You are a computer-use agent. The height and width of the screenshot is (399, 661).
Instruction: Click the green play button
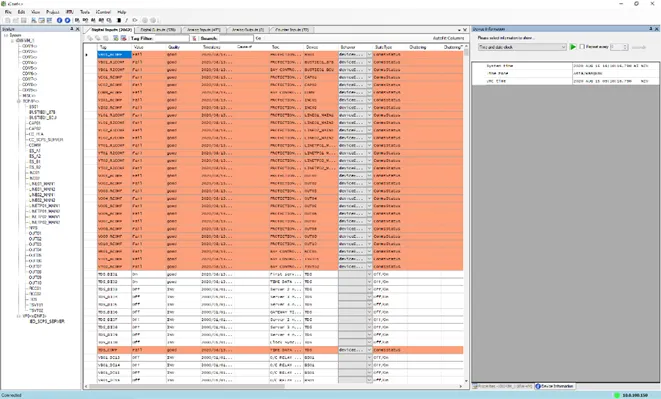[x=573, y=47]
